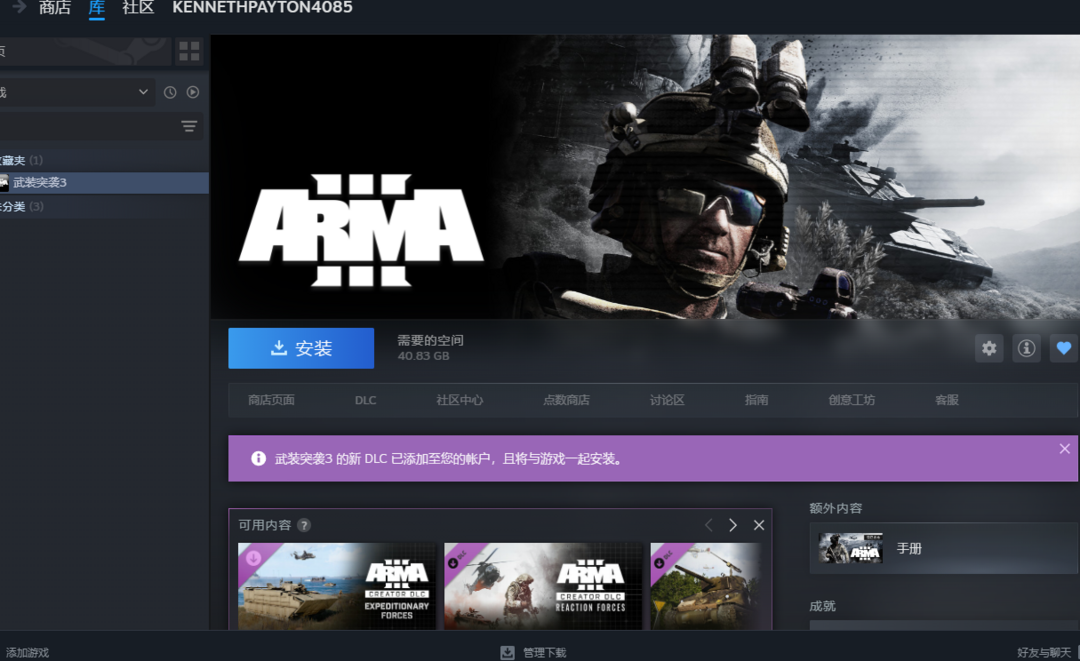Screen dimensions: 1080x661
Task: Click the 40.83 GB required space text
Action: [424, 356]
